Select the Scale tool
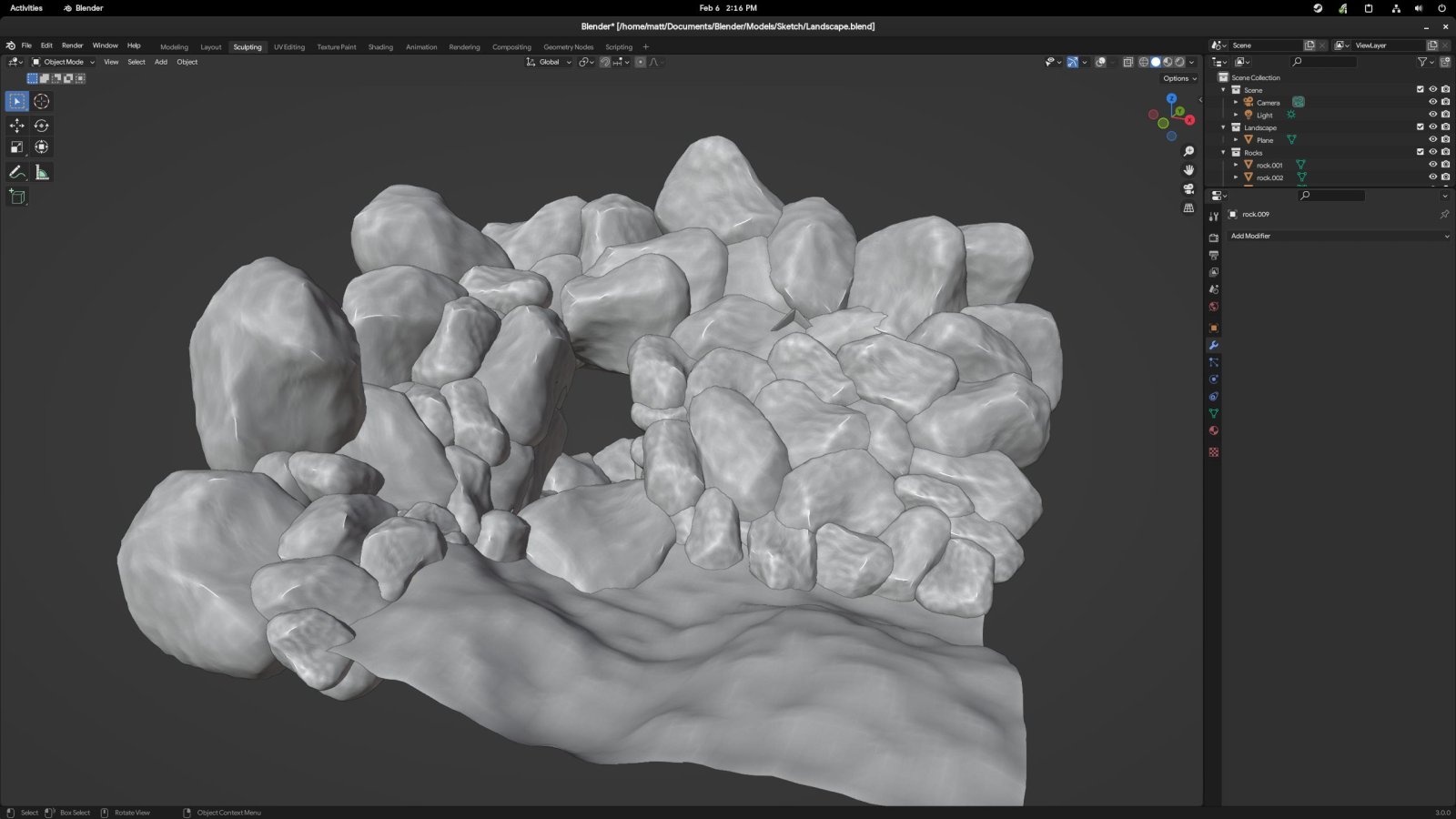Viewport: 1456px width, 819px height. tap(17, 147)
